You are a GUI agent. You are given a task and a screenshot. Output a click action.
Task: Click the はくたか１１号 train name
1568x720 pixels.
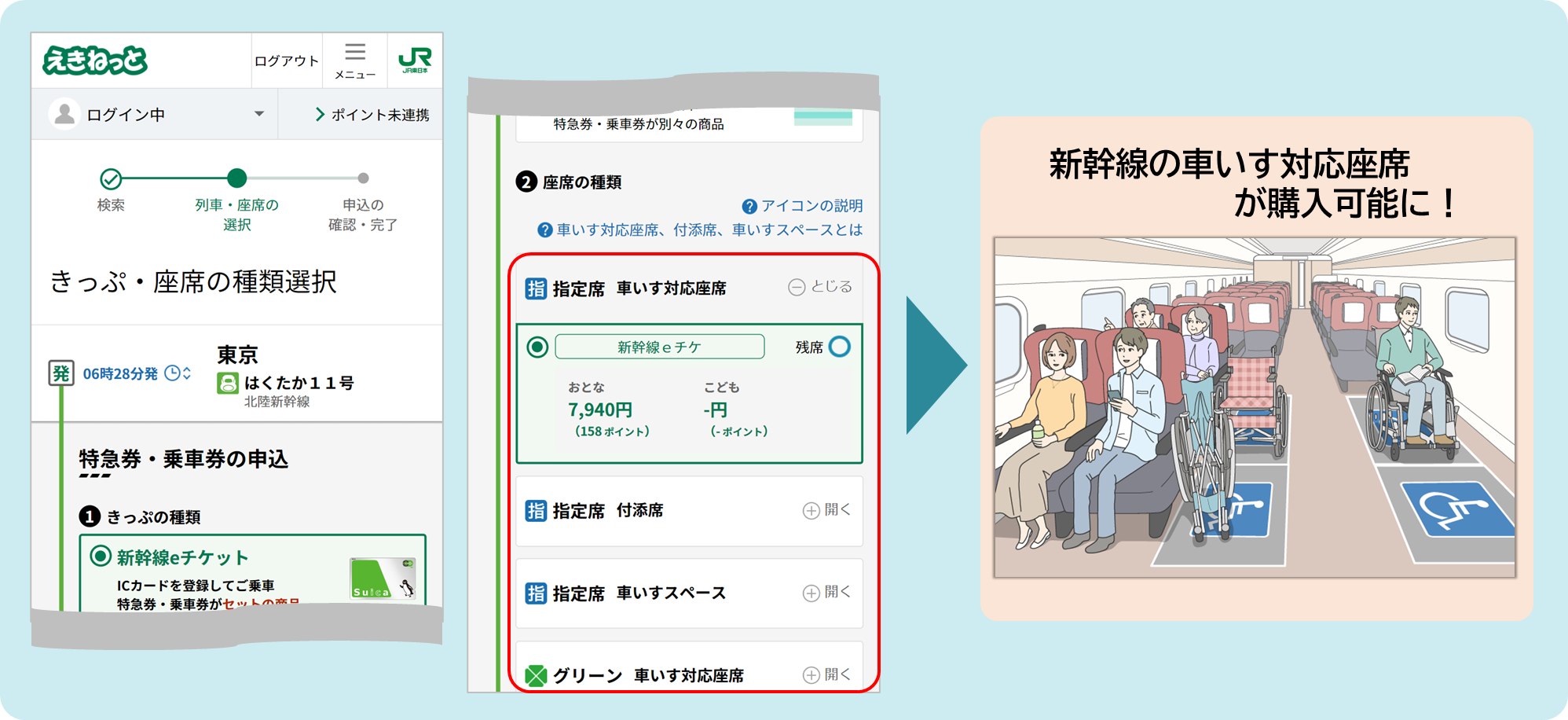tap(299, 383)
